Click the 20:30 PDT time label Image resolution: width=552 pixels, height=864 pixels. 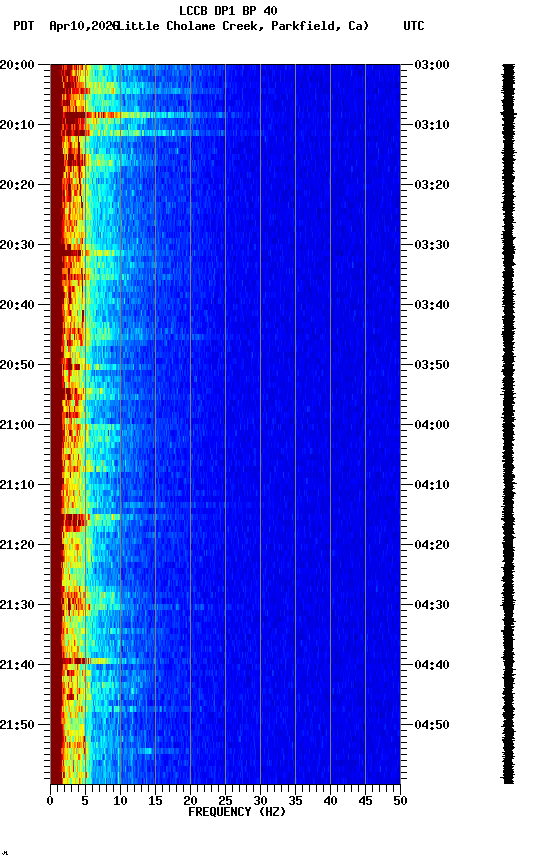click(x=17, y=245)
